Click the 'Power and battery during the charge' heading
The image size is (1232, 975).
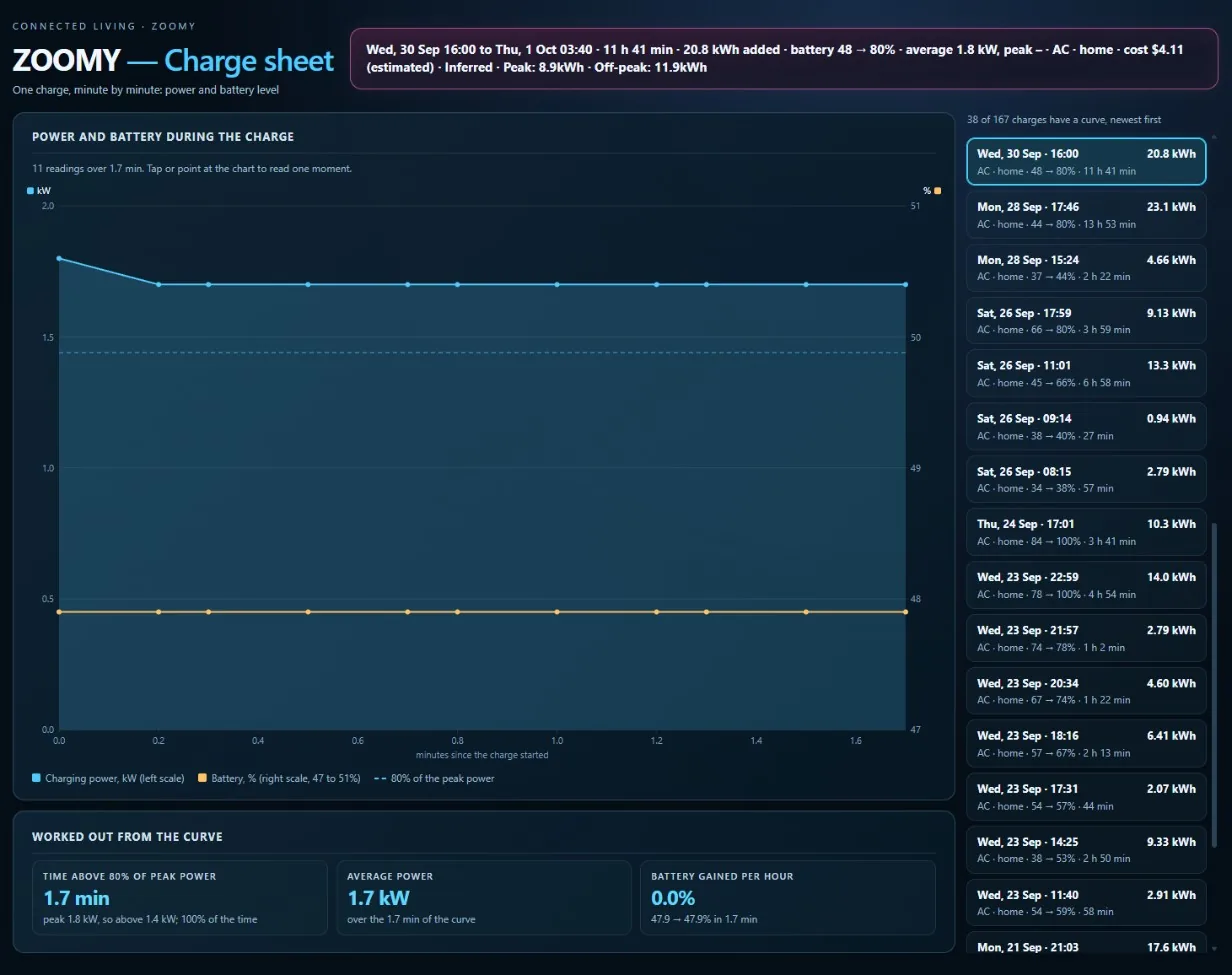tap(163, 137)
